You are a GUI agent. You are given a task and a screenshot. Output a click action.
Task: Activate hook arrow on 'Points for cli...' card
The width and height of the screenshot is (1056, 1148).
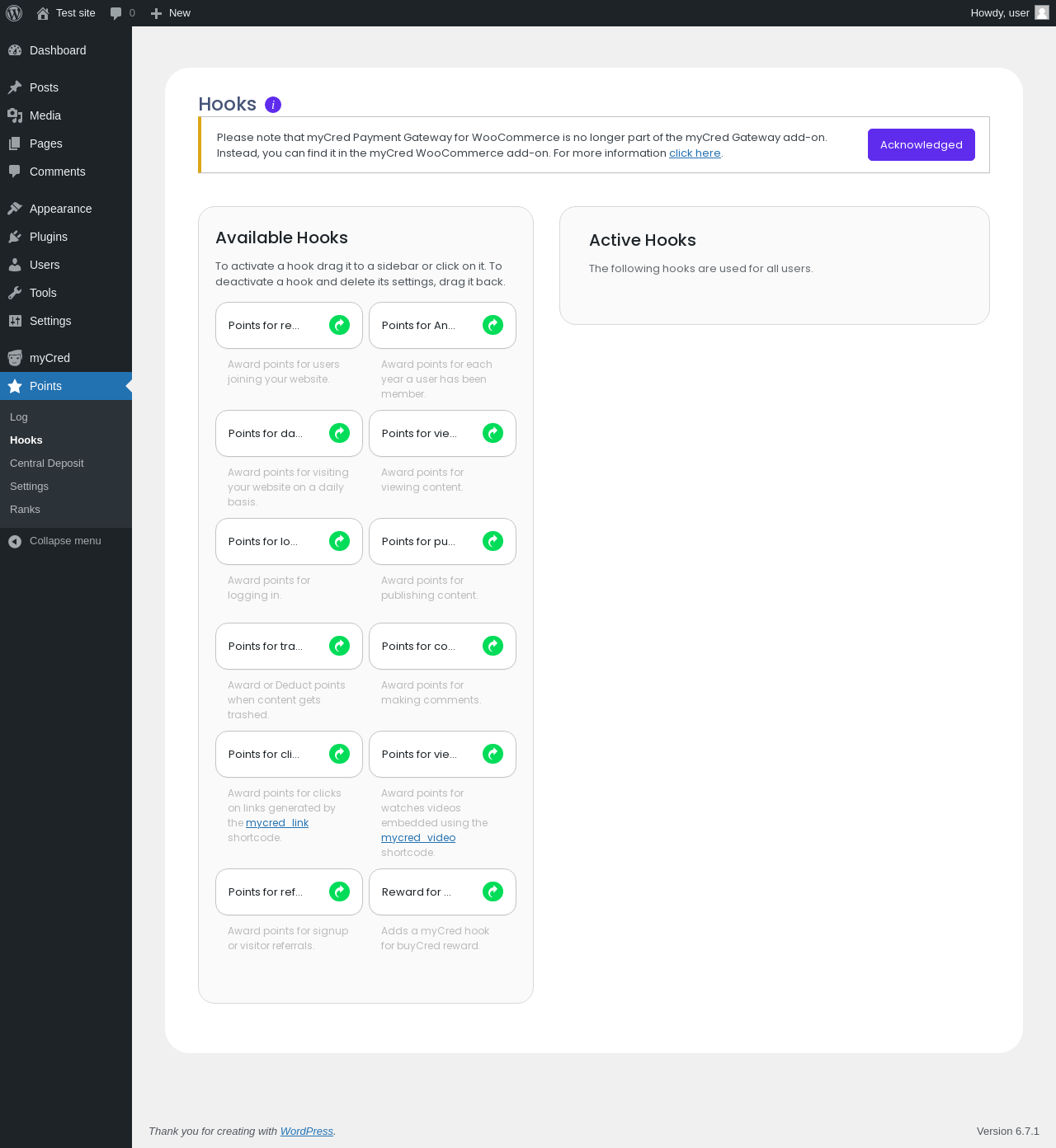click(x=339, y=754)
